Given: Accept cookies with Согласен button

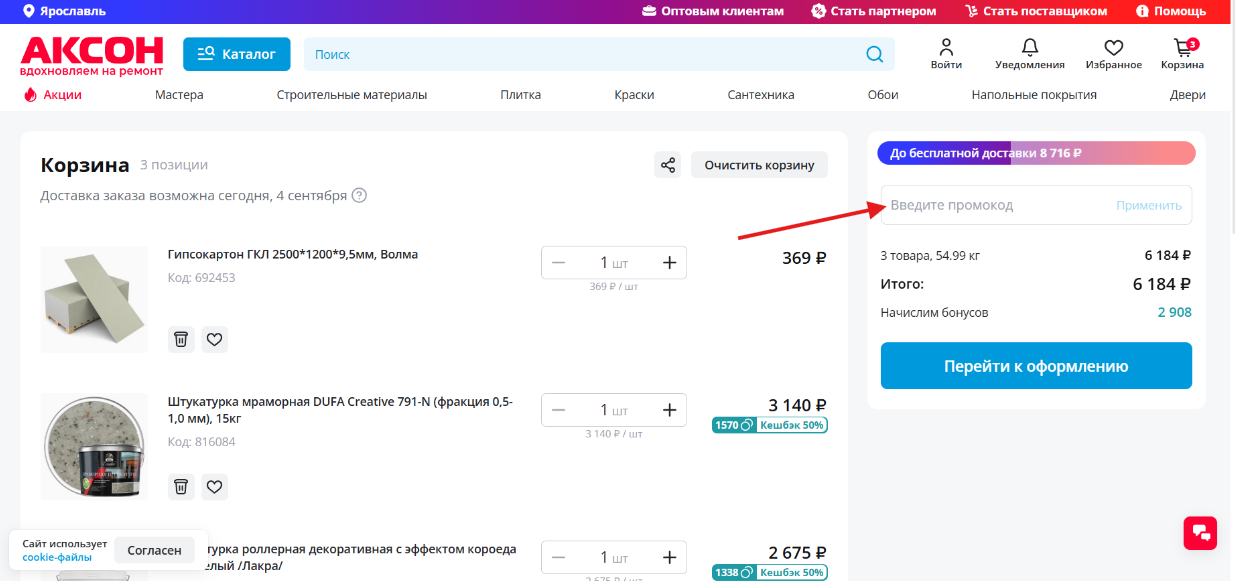Looking at the screenshot, I should coord(155,550).
